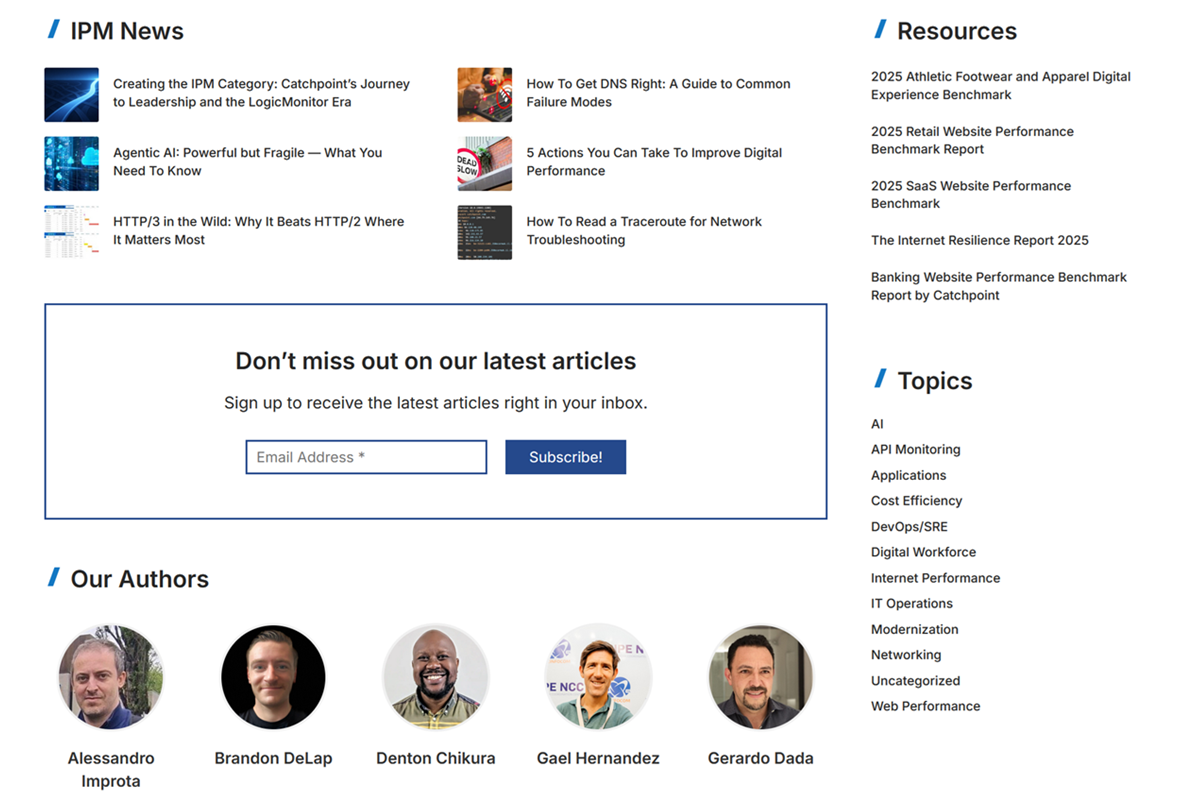View Gael Hernandez's author page
Viewport: 1200px width, 800px height.
click(598, 676)
